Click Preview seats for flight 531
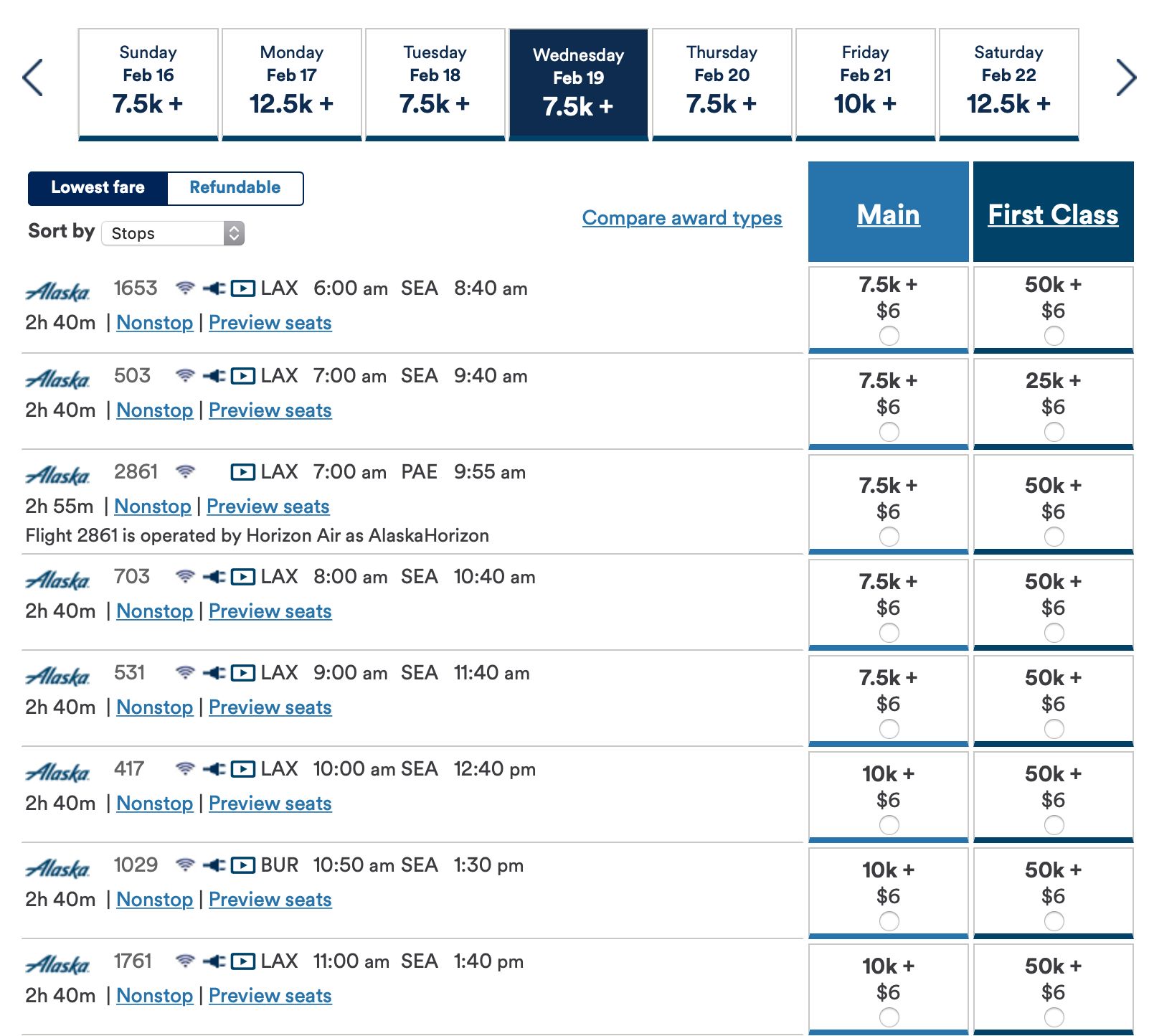Image resolution: width=1149 pixels, height=1036 pixels. coord(270,707)
